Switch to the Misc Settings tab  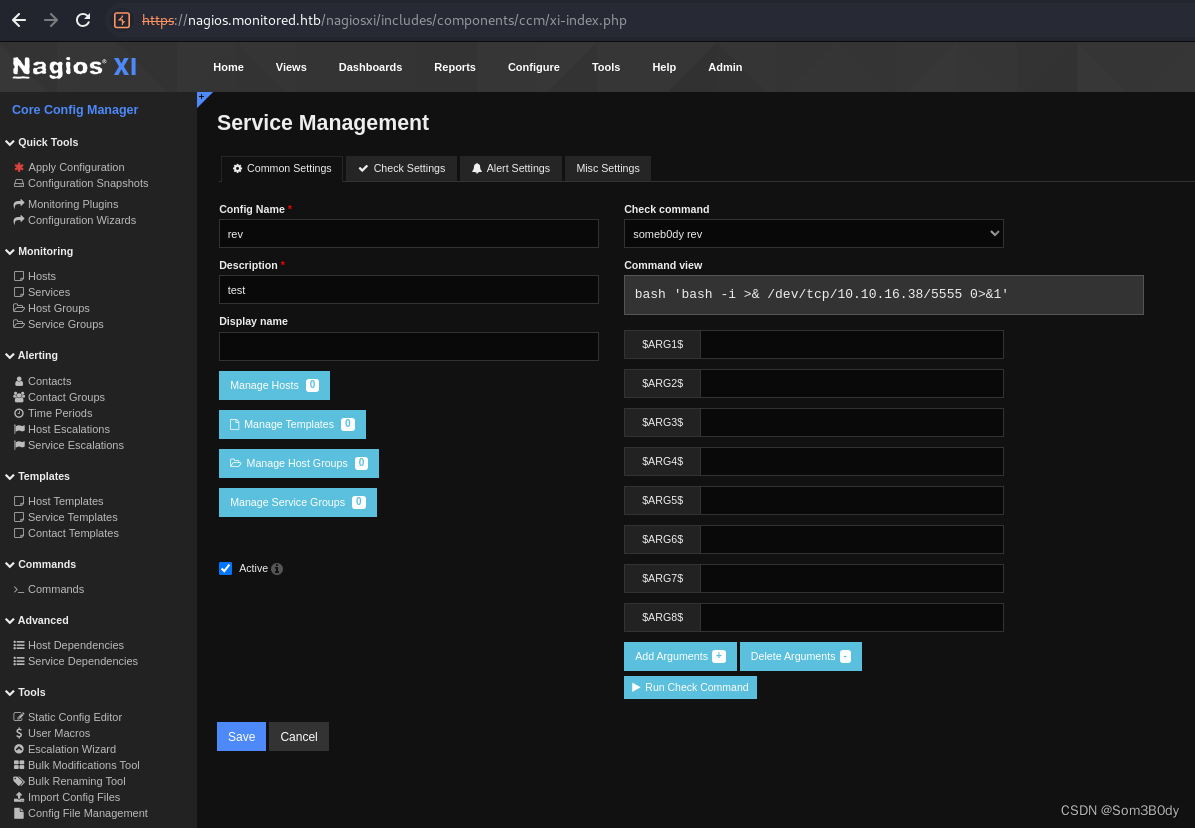click(x=607, y=168)
